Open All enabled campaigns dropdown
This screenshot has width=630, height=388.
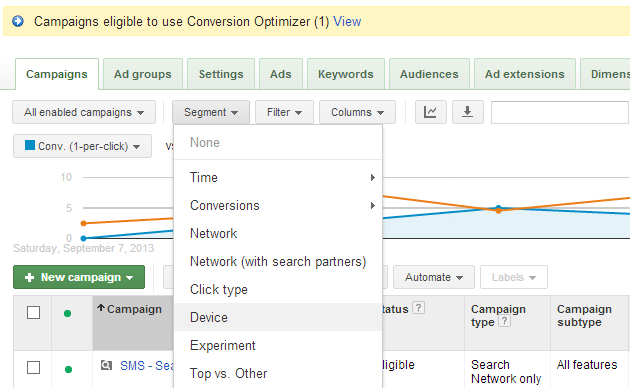point(84,112)
